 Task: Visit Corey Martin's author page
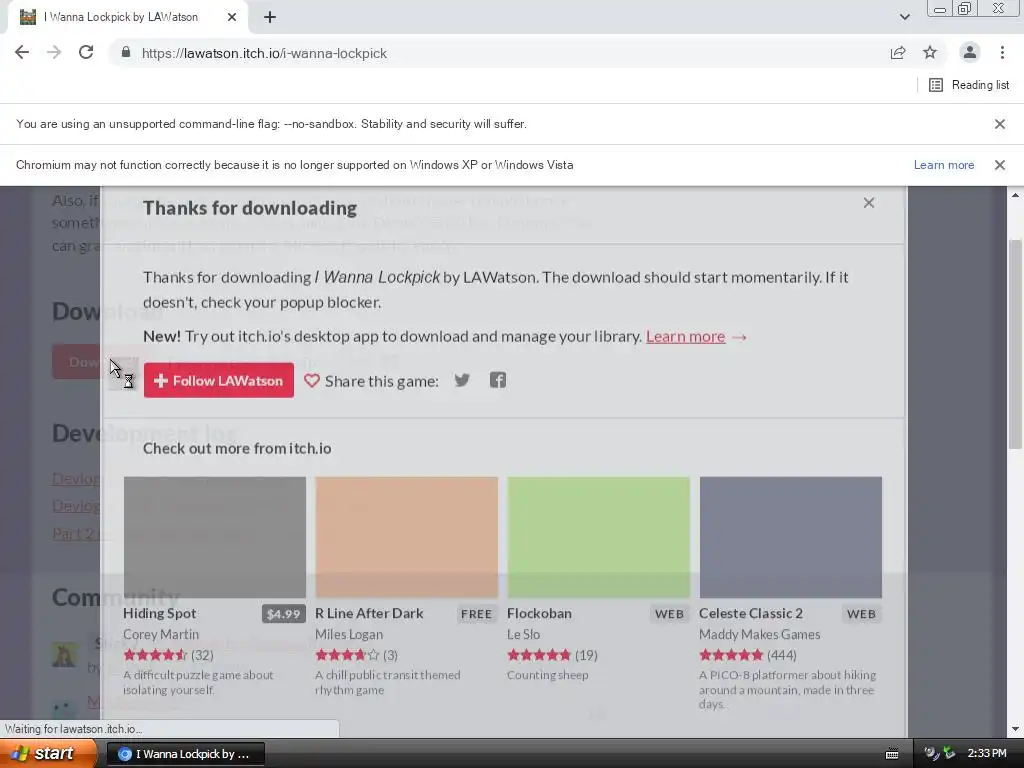click(x=161, y=634)
